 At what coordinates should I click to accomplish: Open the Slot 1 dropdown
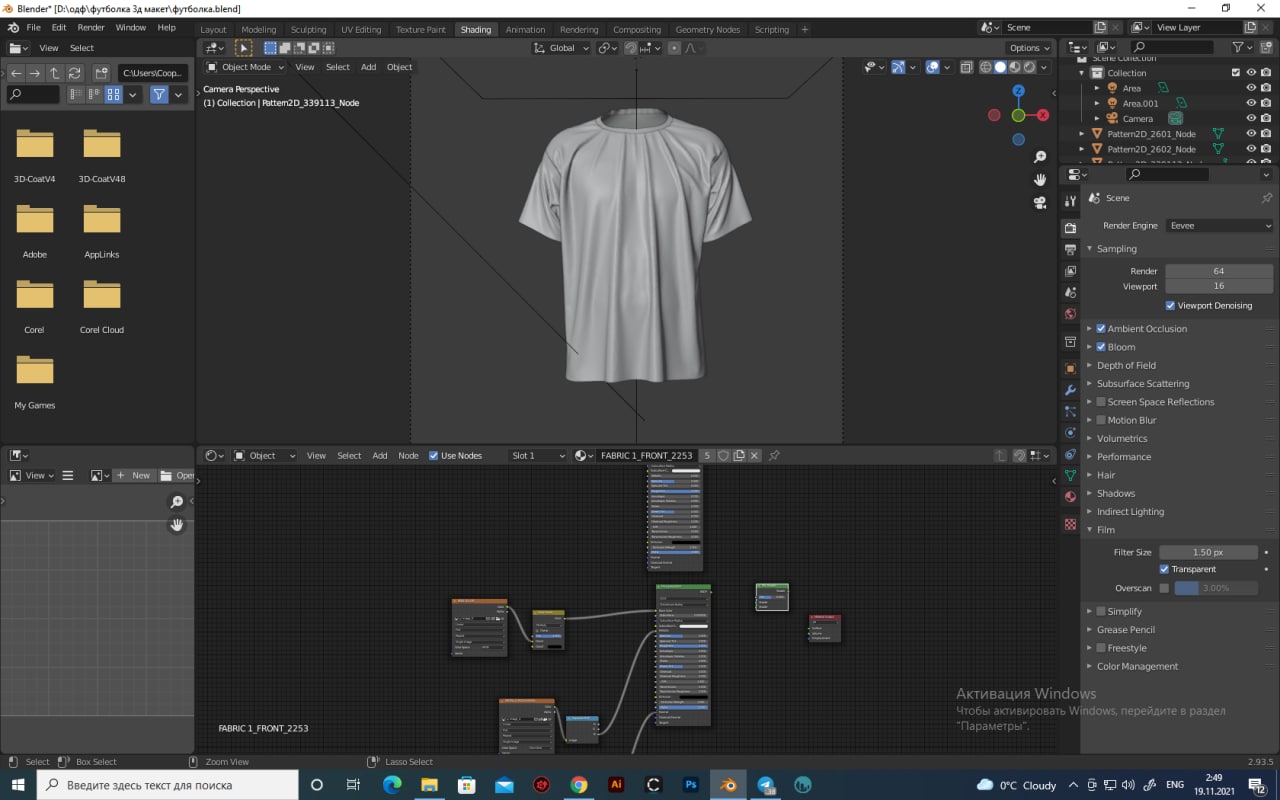(537, 455)
